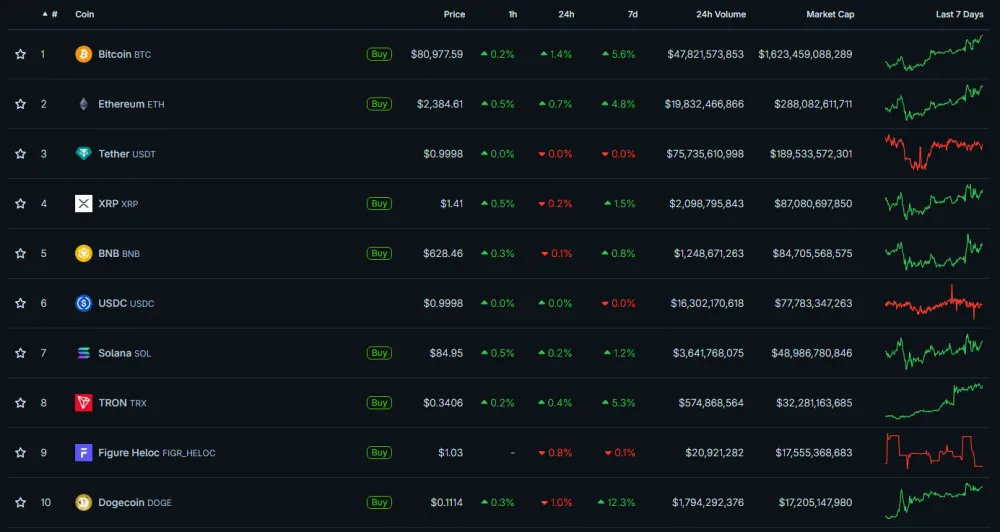Image resolution: width=1000 pixels, height=532 pixels.
Task: Click Ethereum market cap $288,082,611,711
Action: pos(813,104)
